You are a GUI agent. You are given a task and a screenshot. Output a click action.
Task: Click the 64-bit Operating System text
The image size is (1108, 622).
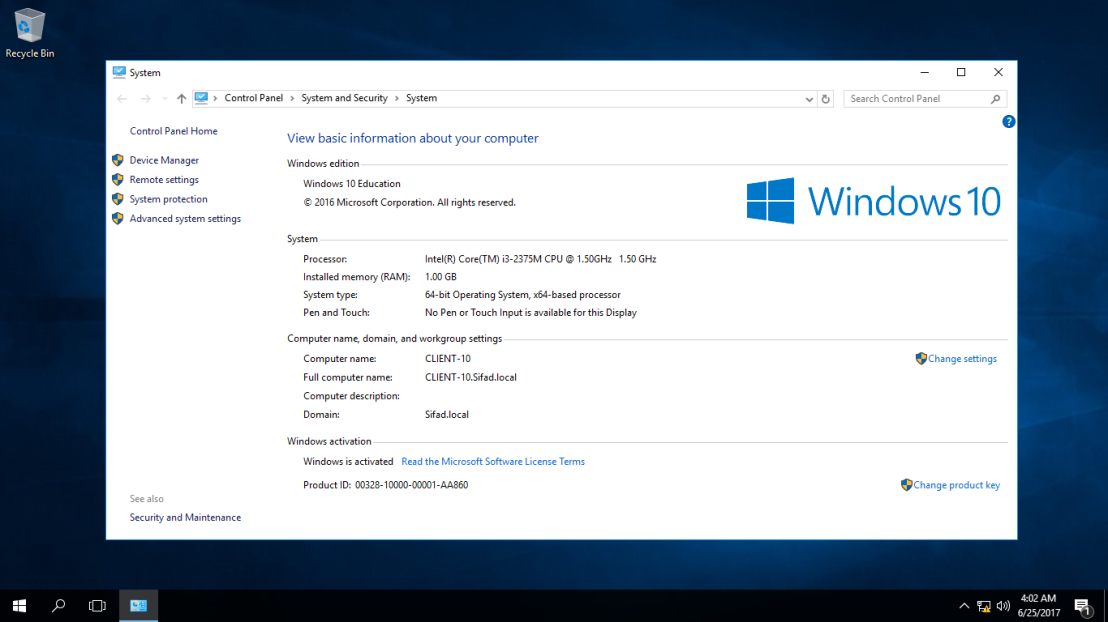click(523, 295)
